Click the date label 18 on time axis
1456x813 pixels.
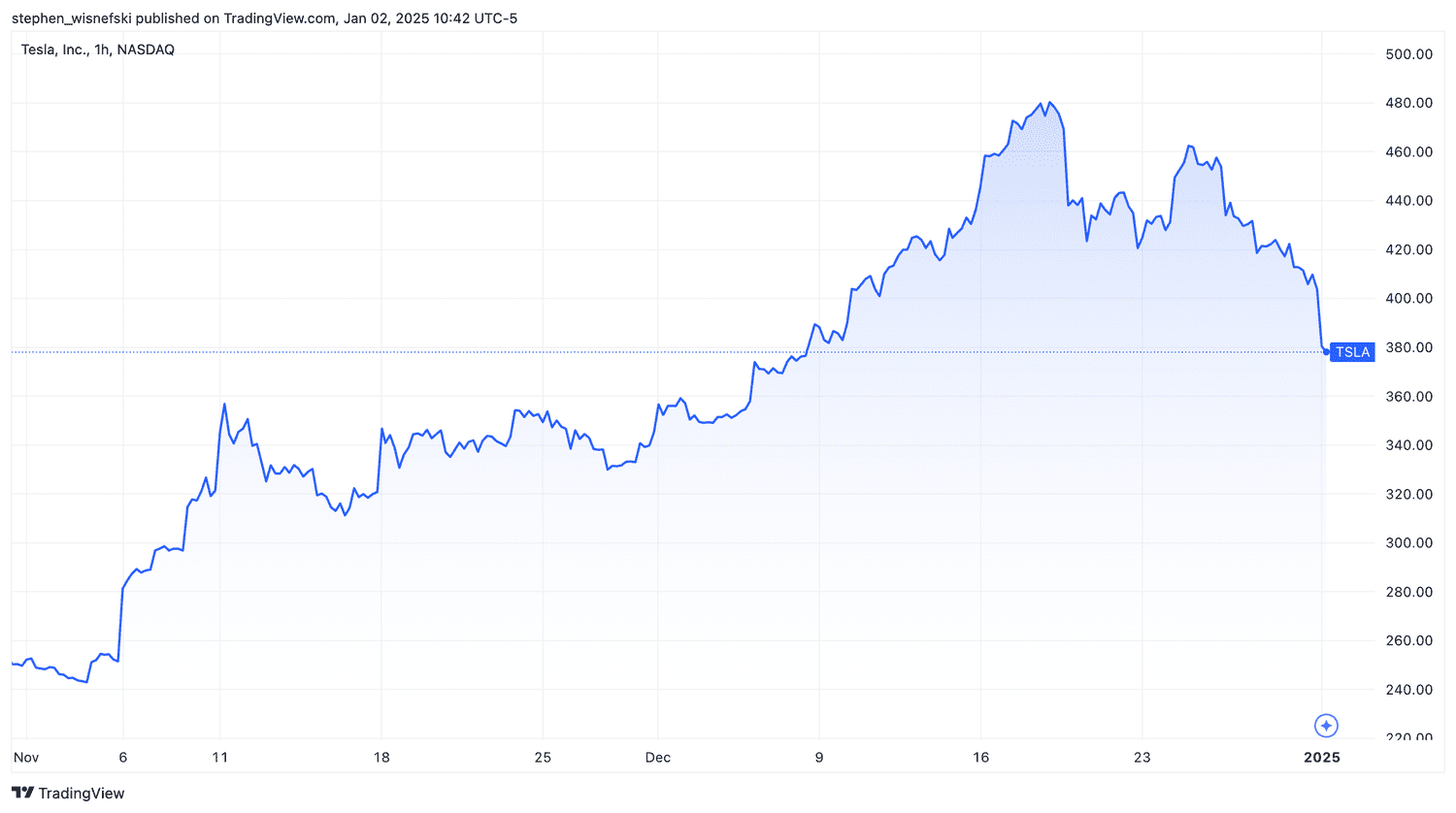pos(381,758)
